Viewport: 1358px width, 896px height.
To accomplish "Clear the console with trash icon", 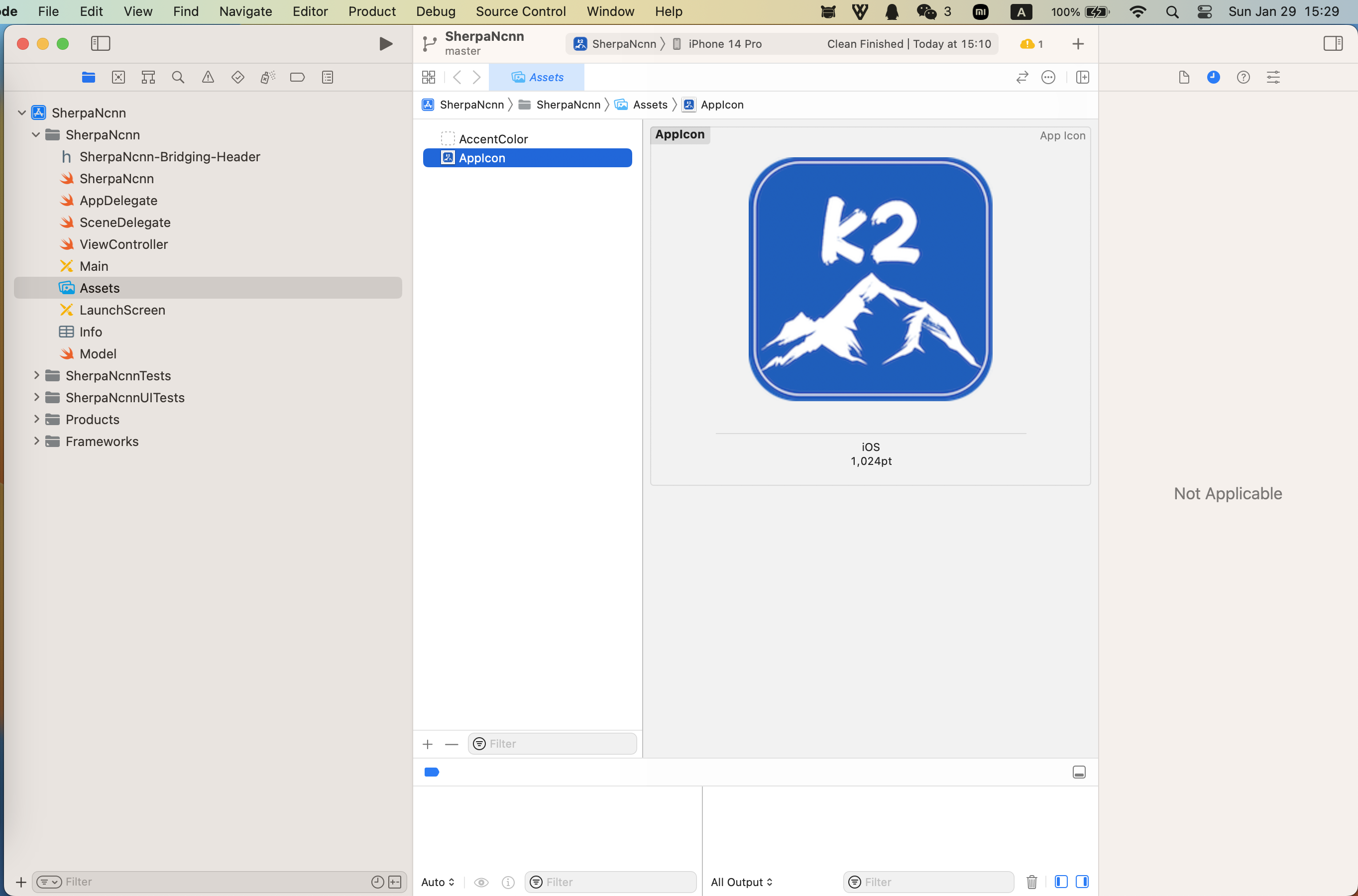I will pos(1032,882).
